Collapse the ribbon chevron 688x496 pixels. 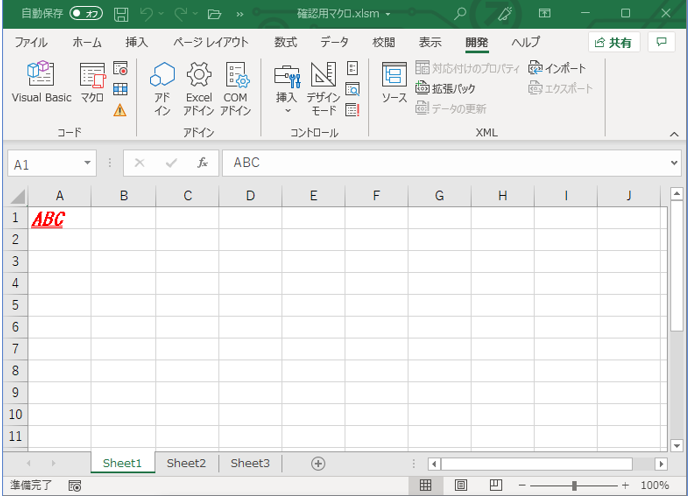[674, 134]
